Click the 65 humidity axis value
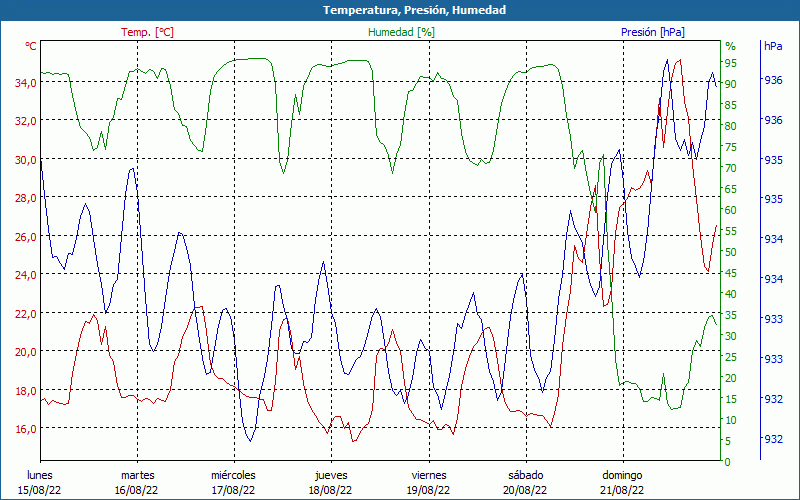 (x=731, y=189)
